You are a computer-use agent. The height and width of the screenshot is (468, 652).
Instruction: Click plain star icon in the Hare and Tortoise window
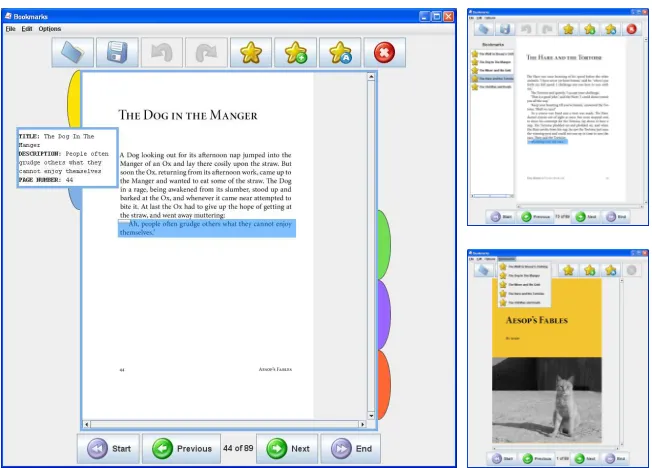click(x=568, y=29)
